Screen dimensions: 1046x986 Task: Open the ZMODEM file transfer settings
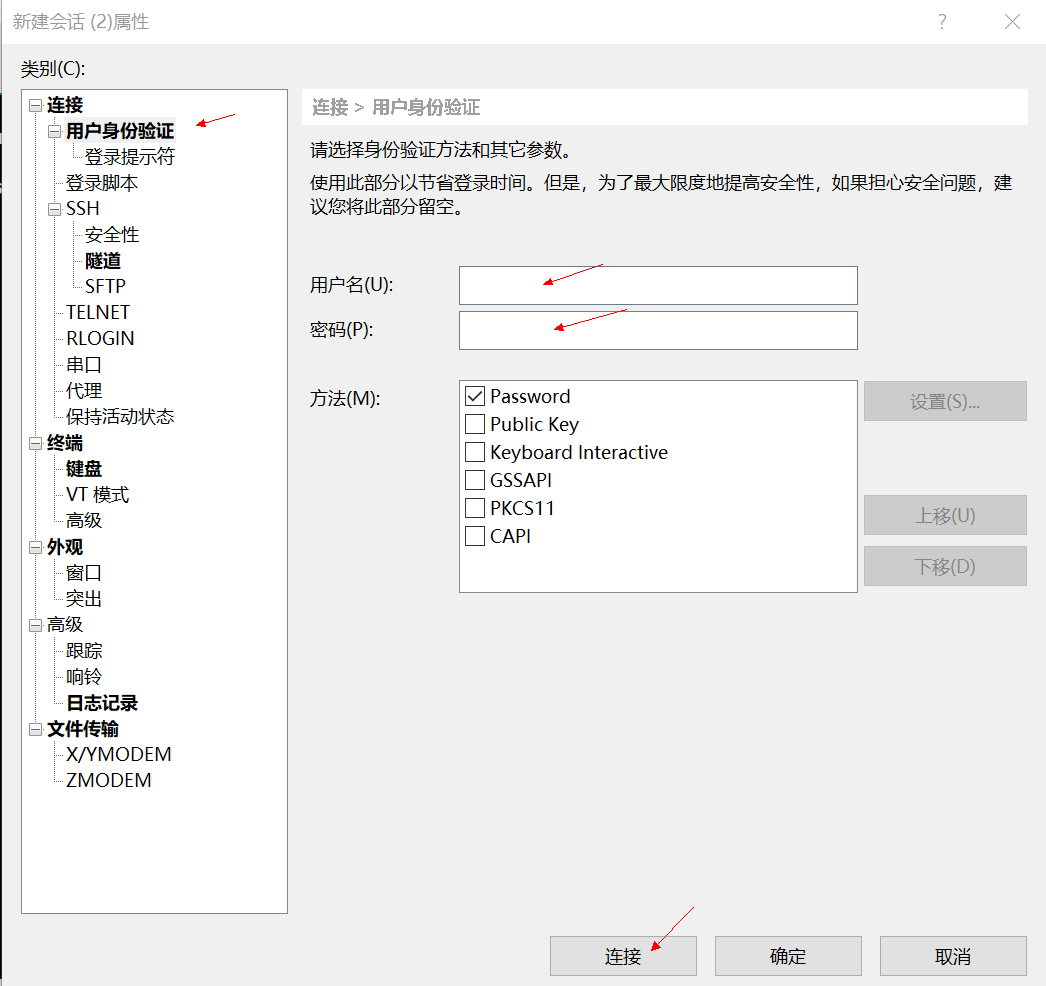click(x=106, y=780)
